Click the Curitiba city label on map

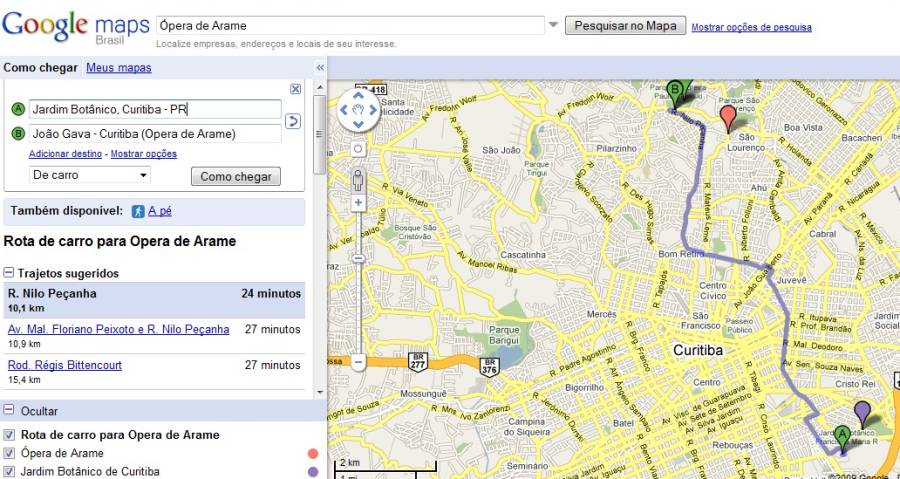(x=698, y=350)
